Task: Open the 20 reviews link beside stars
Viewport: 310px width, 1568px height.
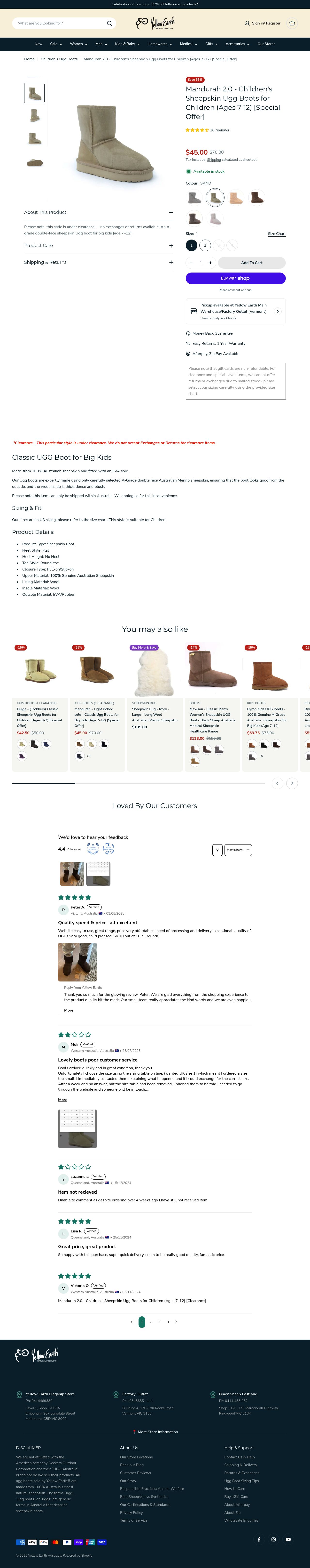Action: click(x=219, y=130)
